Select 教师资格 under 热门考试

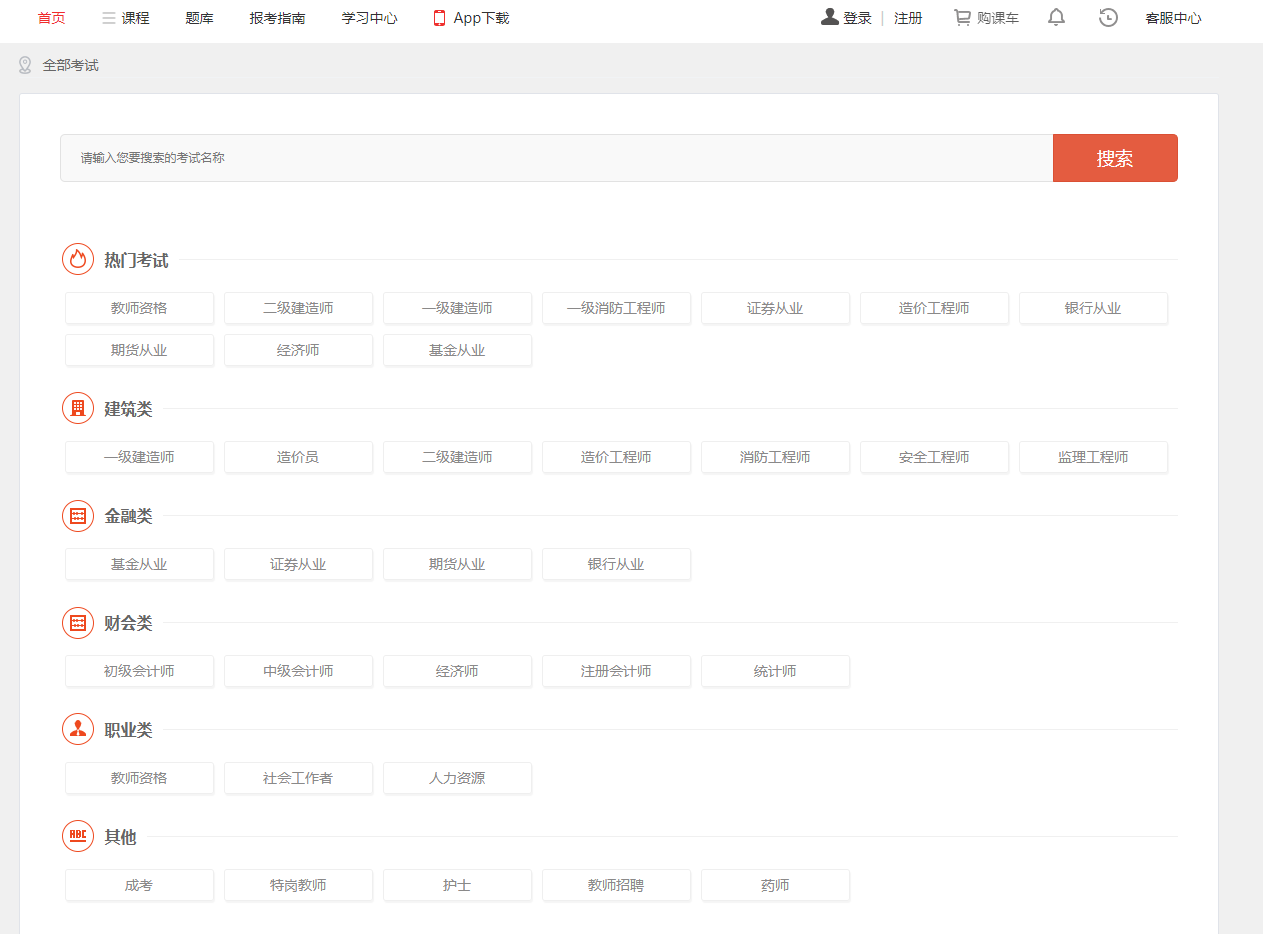tap(139, 308)
